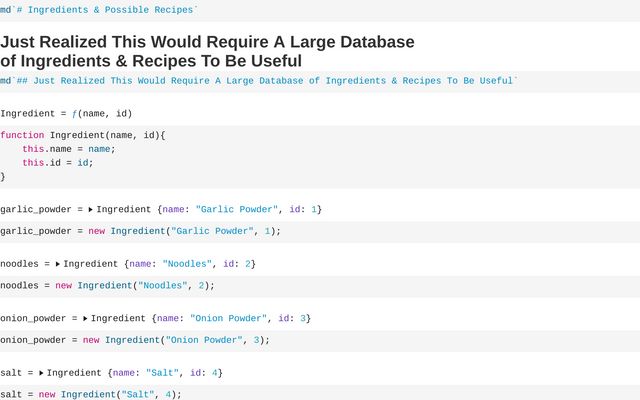Click the italic ƒ function symbol
Viewport: 640px width, 400px height.
click(74, 114)
